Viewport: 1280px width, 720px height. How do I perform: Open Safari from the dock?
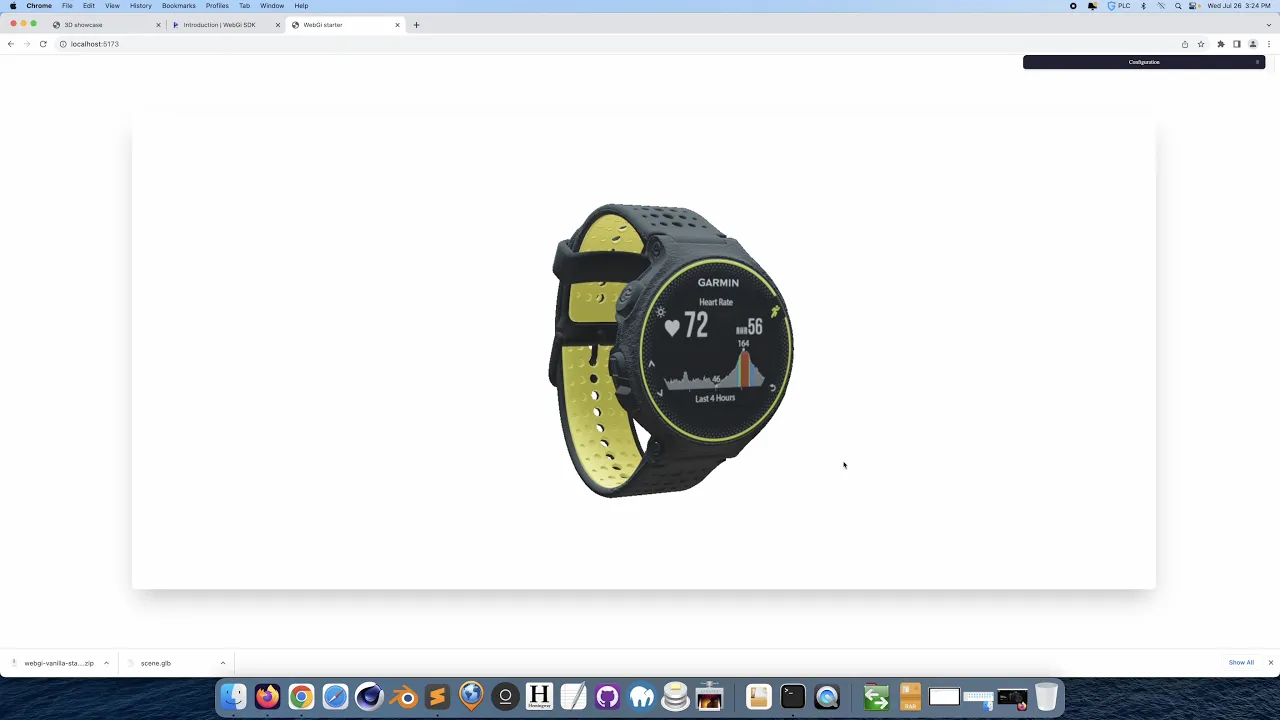[x=335, y=697]
